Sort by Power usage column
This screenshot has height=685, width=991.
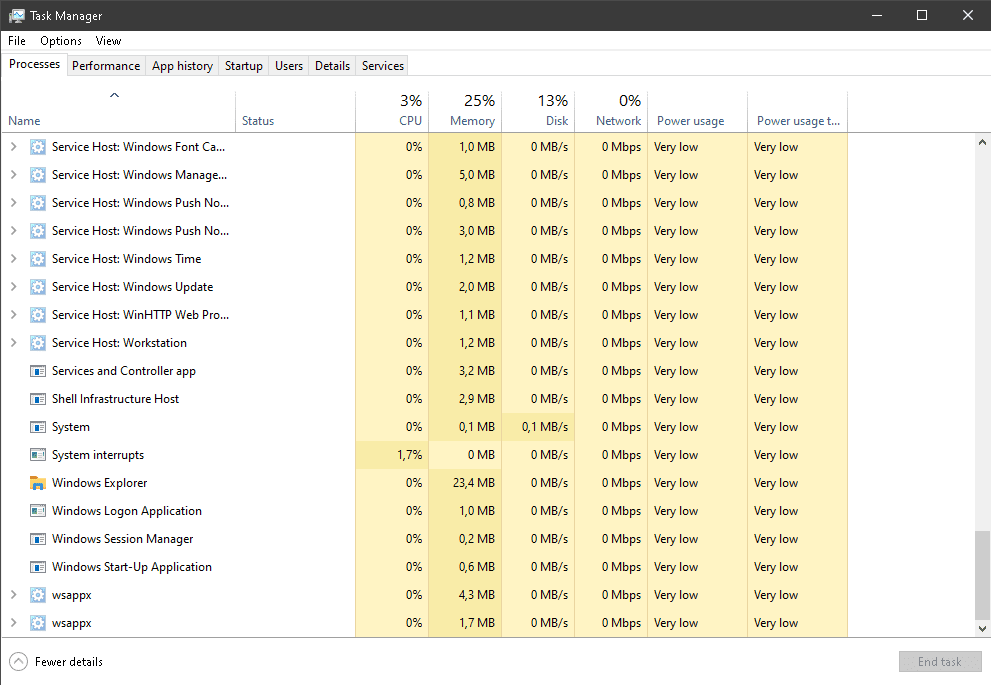pyautogui.click(x=698, y=111)
